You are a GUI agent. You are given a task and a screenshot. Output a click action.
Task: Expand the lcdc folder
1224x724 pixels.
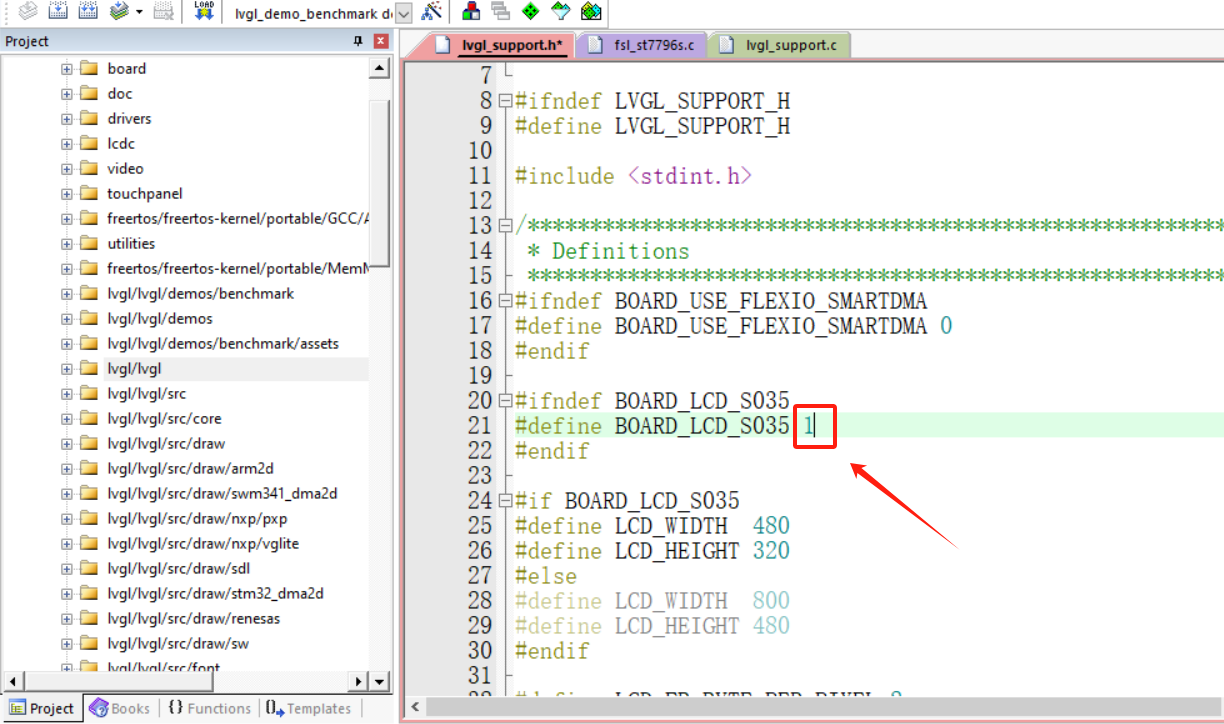(x=66, y=144)
